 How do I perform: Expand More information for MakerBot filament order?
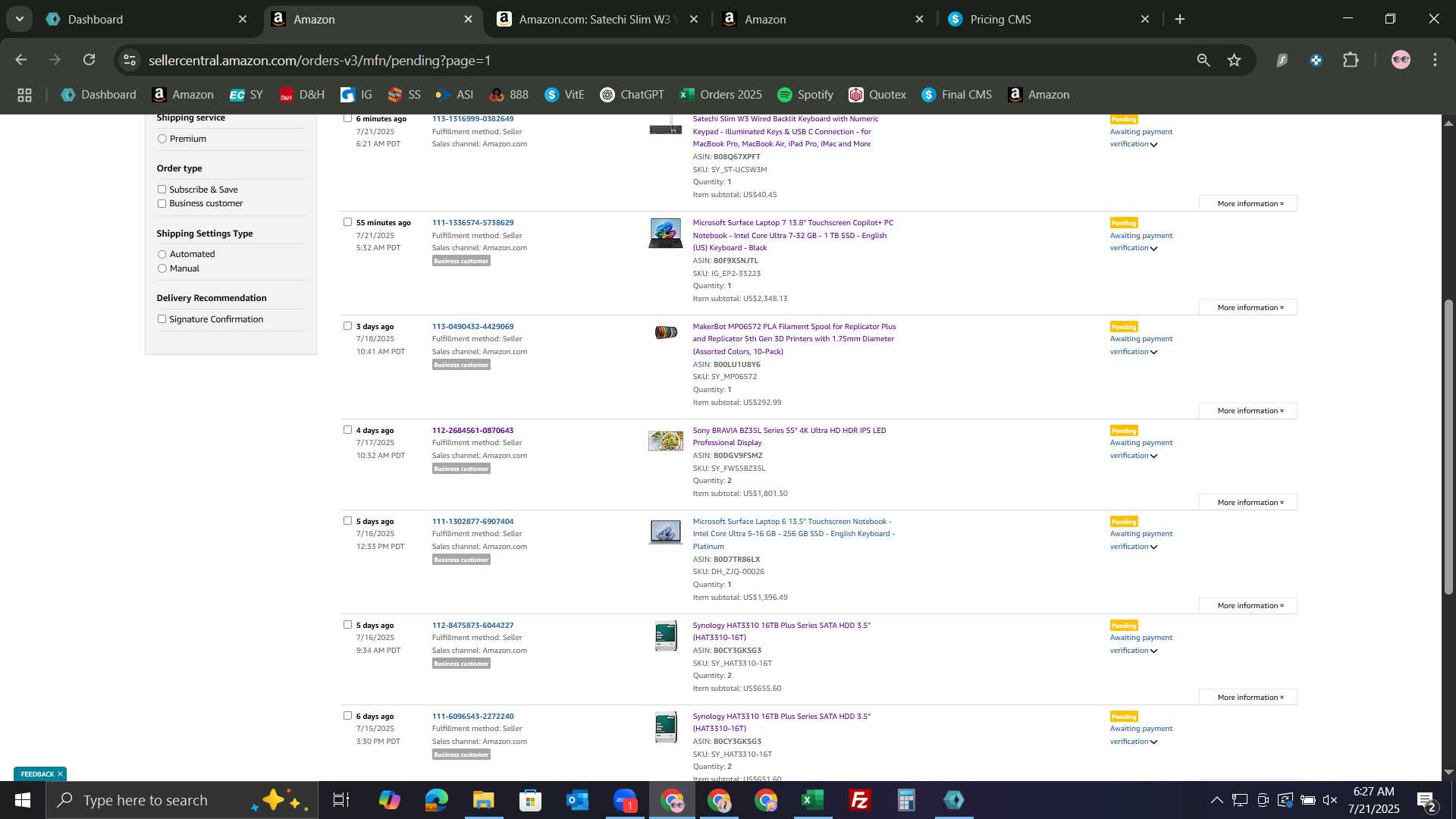[x=1248, y=410]
